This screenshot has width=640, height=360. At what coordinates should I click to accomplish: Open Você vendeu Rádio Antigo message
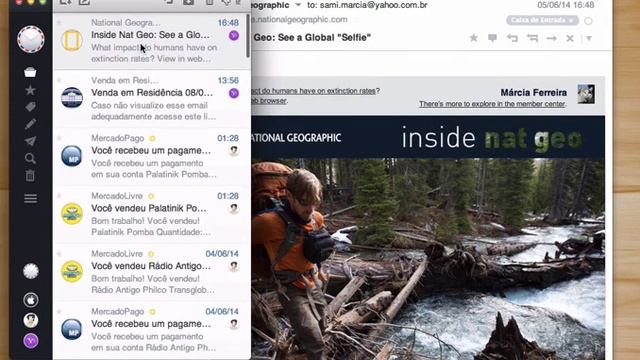point(152,272)
